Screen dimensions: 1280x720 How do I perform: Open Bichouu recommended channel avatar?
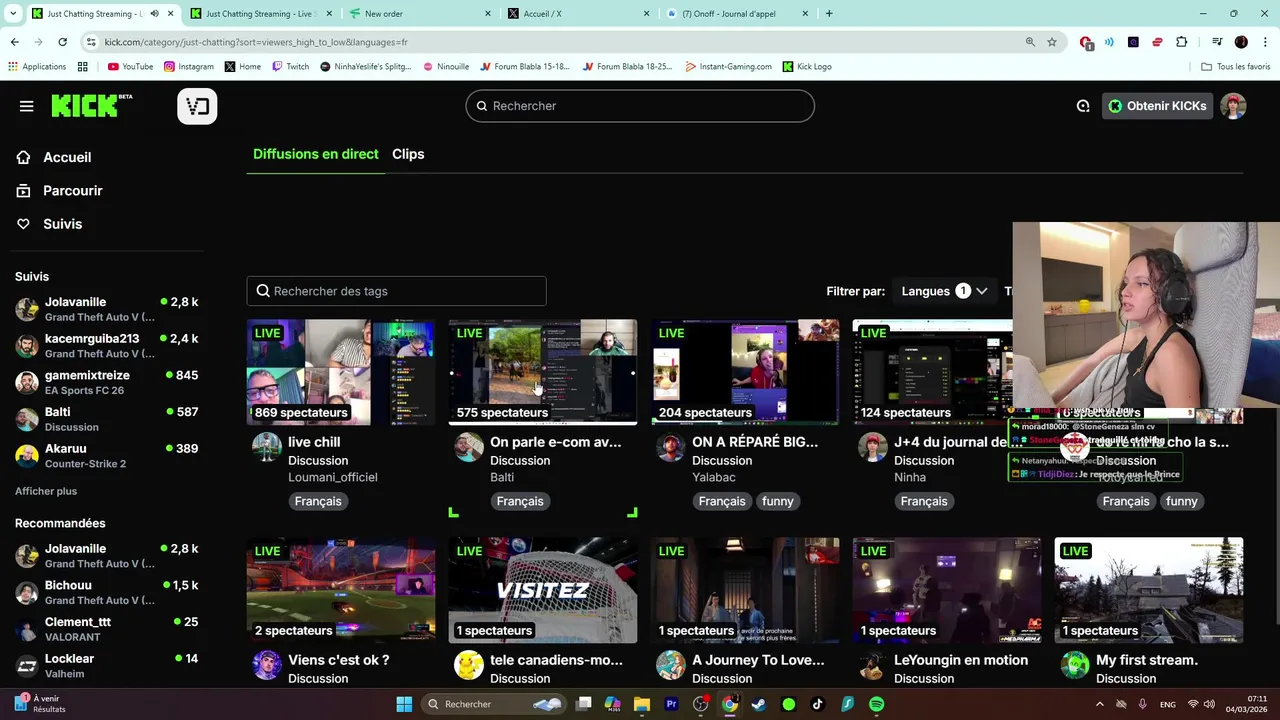[x=27, y=592]
